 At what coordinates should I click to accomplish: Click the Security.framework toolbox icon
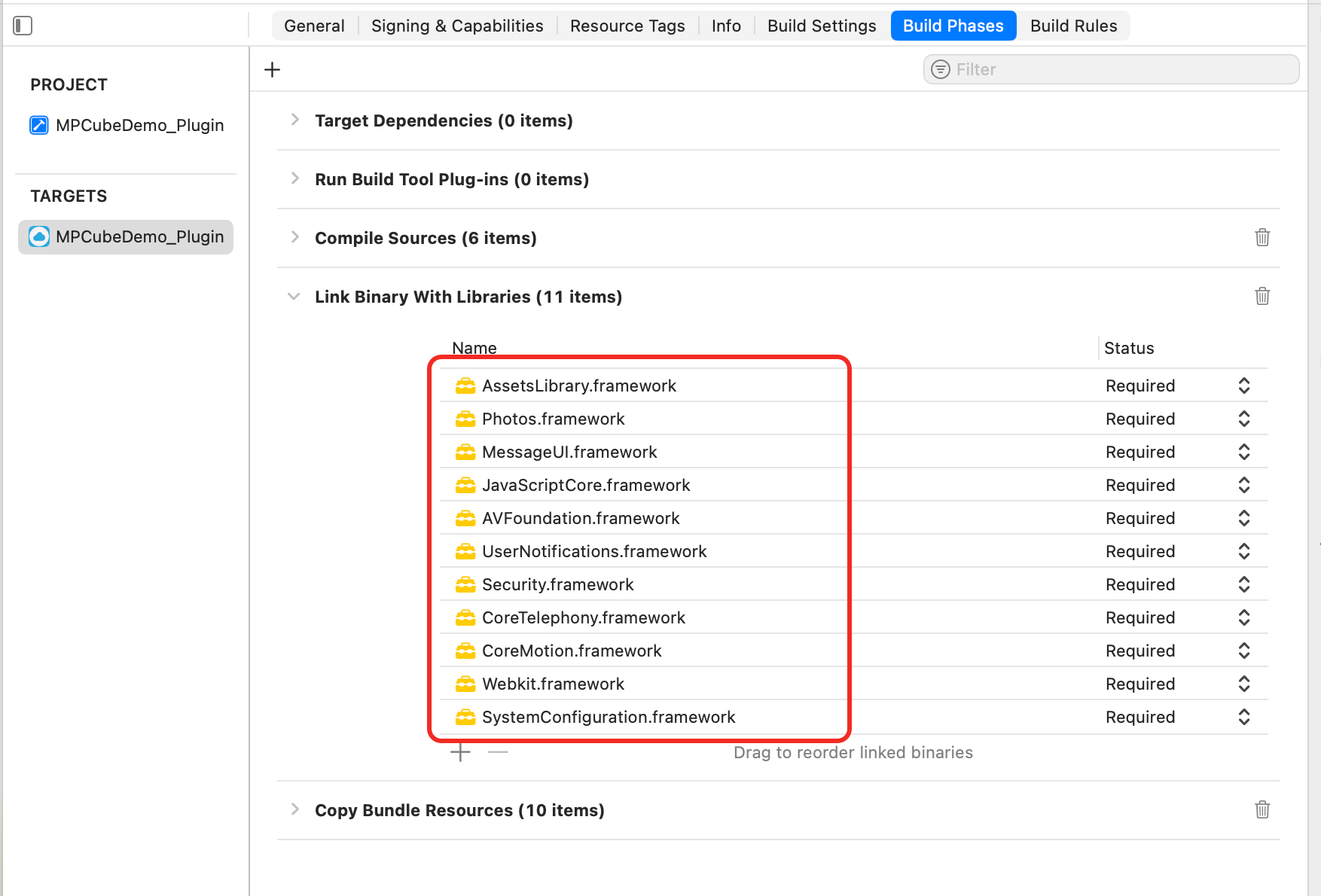[465, 584]
